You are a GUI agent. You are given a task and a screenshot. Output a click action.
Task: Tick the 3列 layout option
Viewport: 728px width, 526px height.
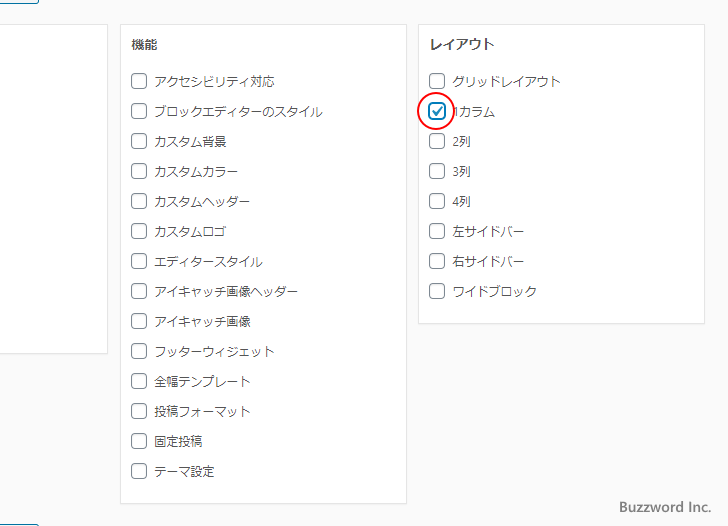(437, 171)
